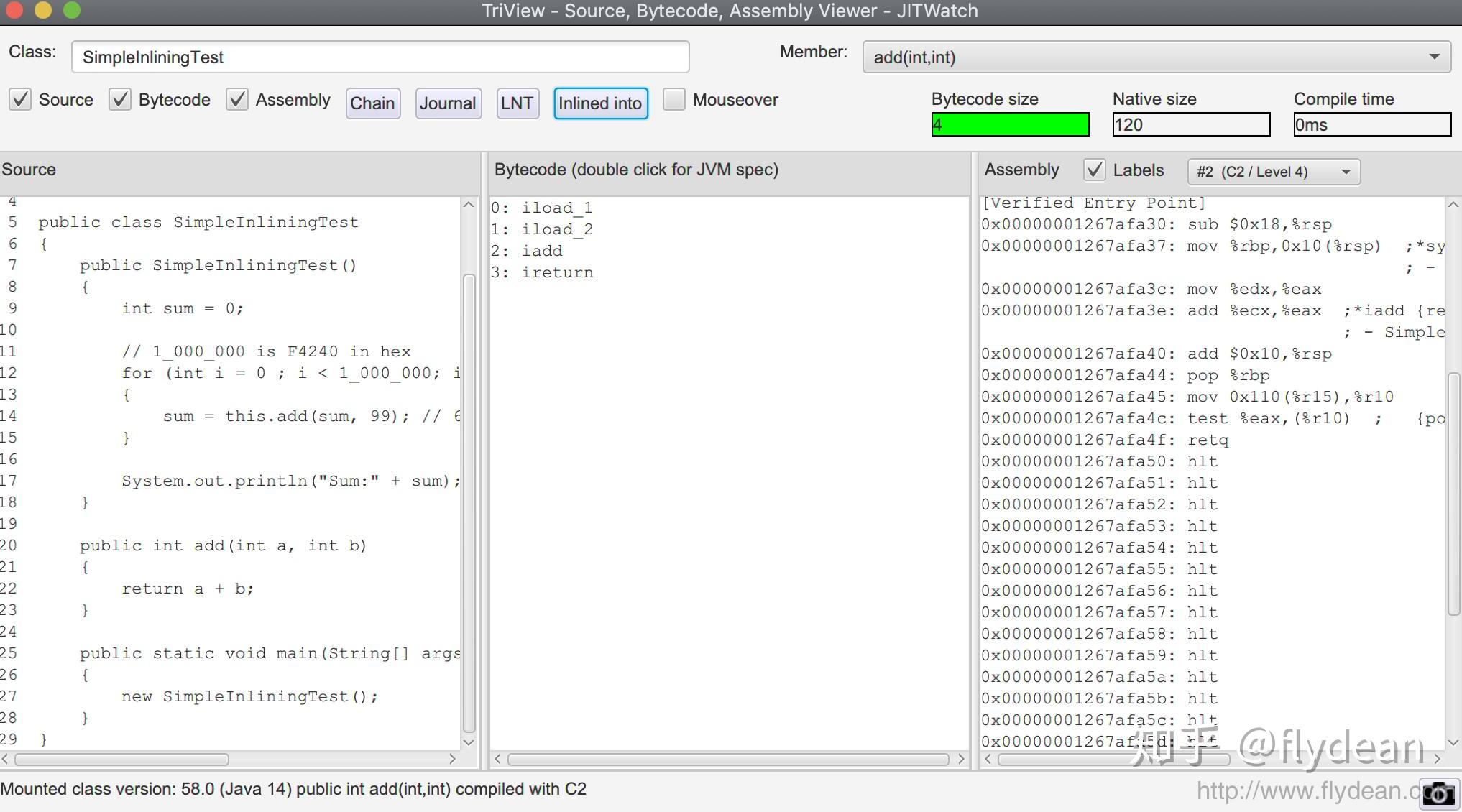
Task: Click the LNT button
Action: [517, 103]
